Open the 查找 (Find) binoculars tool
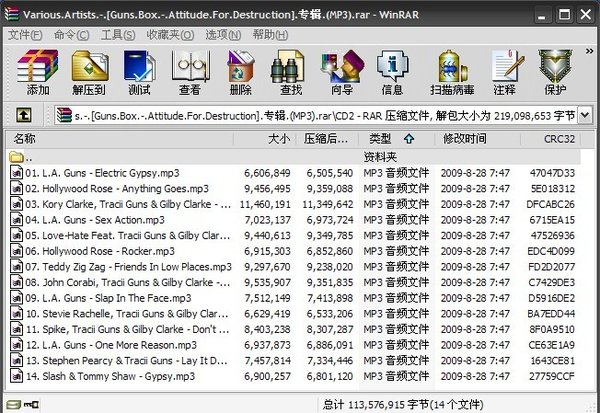Screen dimensions: 600x413 click(x=291, y=72)
